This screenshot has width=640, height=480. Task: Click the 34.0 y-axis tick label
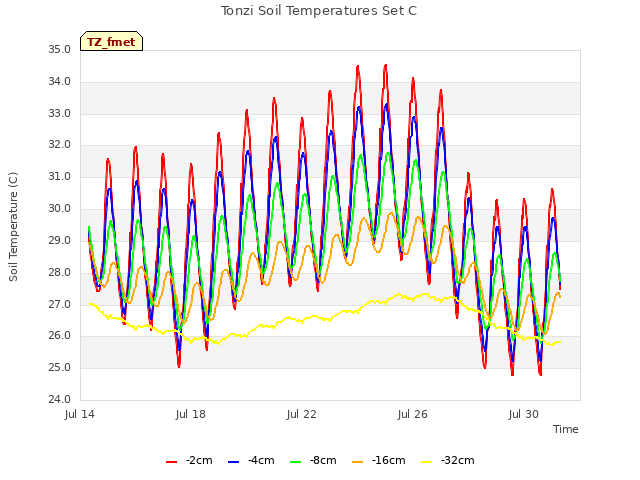(x=60, y=82)
